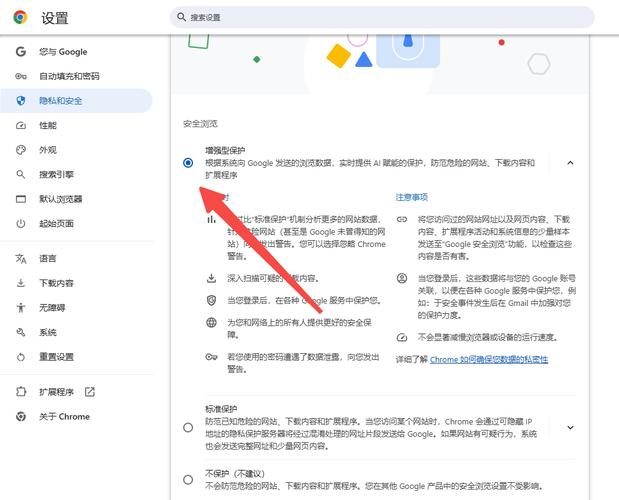Click the accessibility person icon
The image size is (619, 500).
(x=21, y=307)
